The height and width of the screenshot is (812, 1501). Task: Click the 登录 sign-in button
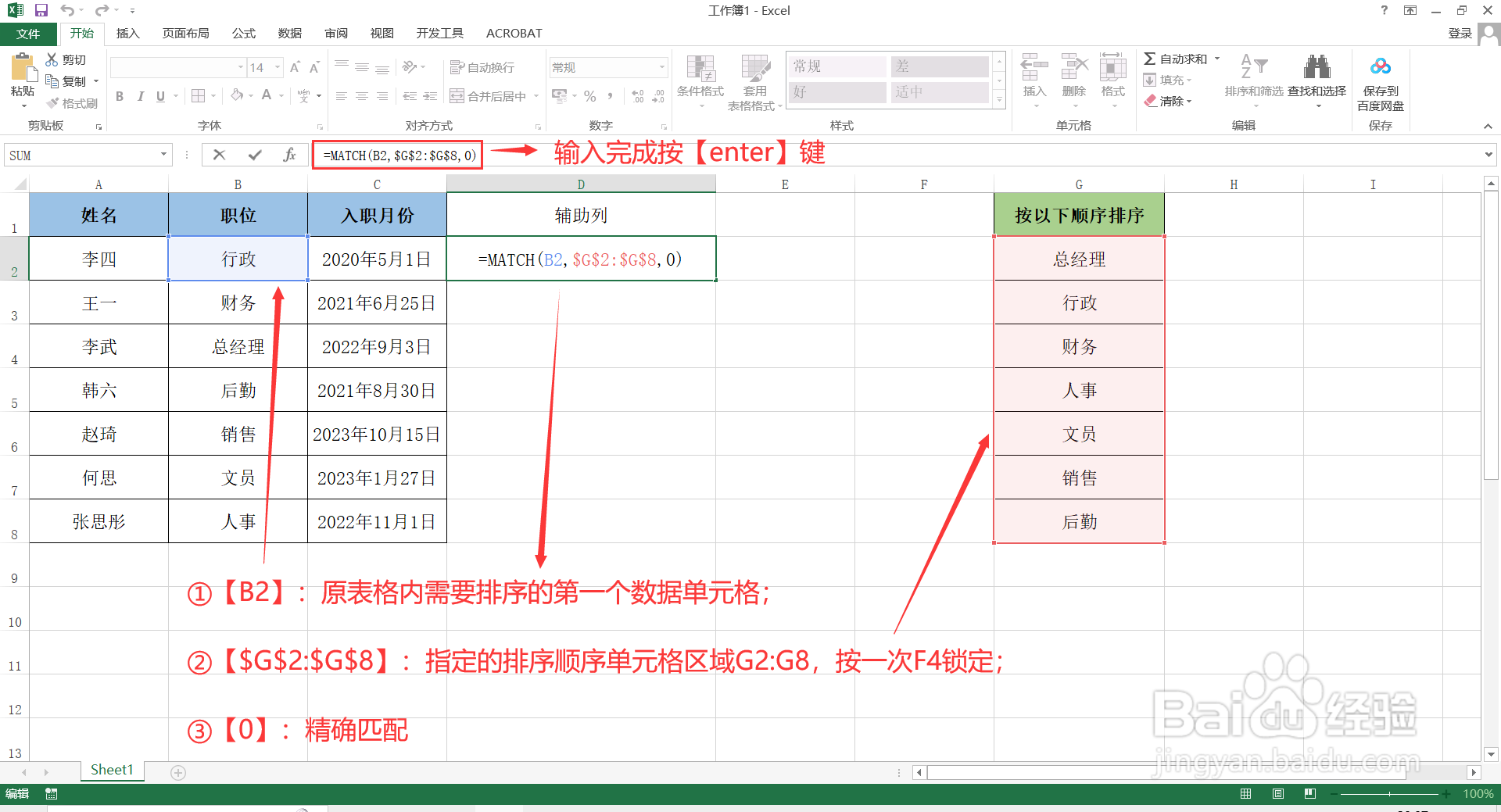[x=1460, y=33]
